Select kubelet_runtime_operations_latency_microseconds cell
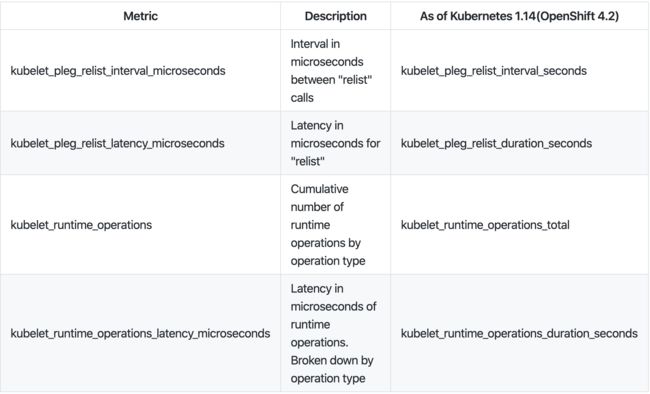The width and height of the screenshot is (650, 394). click(140, 333)
